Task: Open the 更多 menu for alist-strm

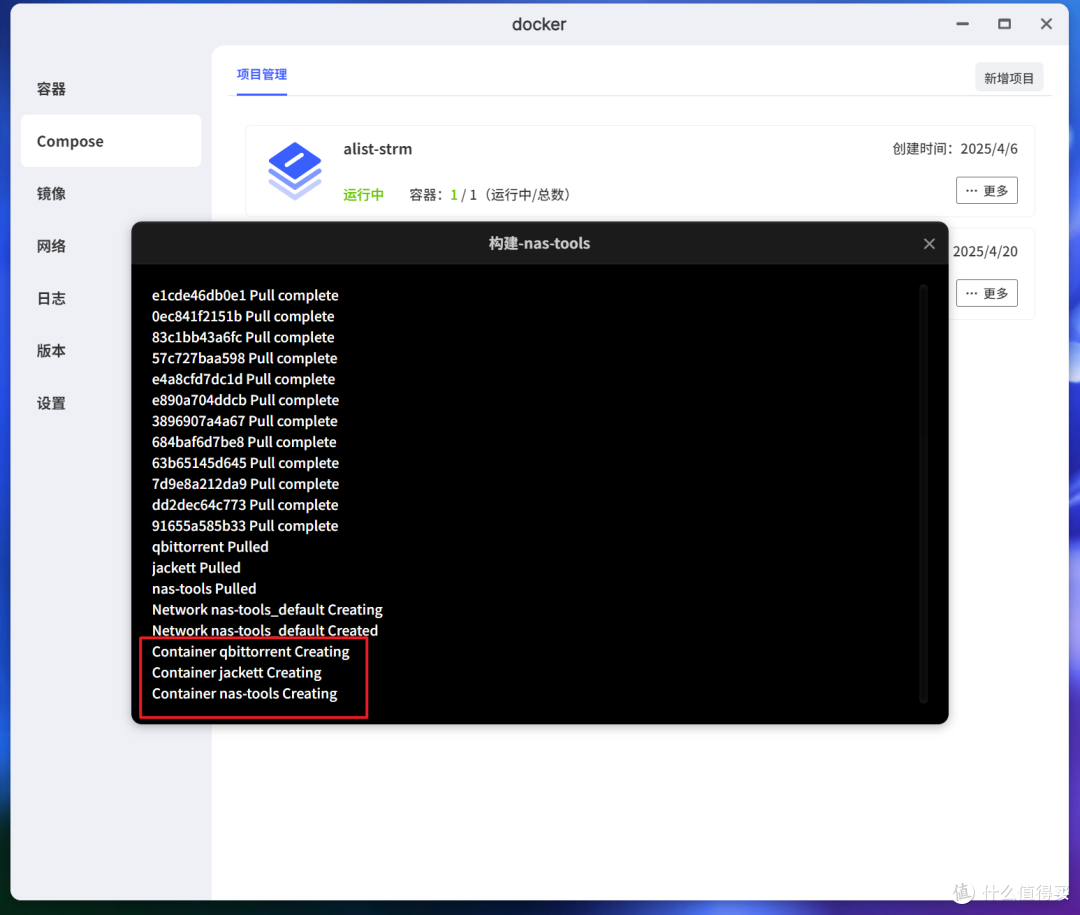Action: (987, 190)
